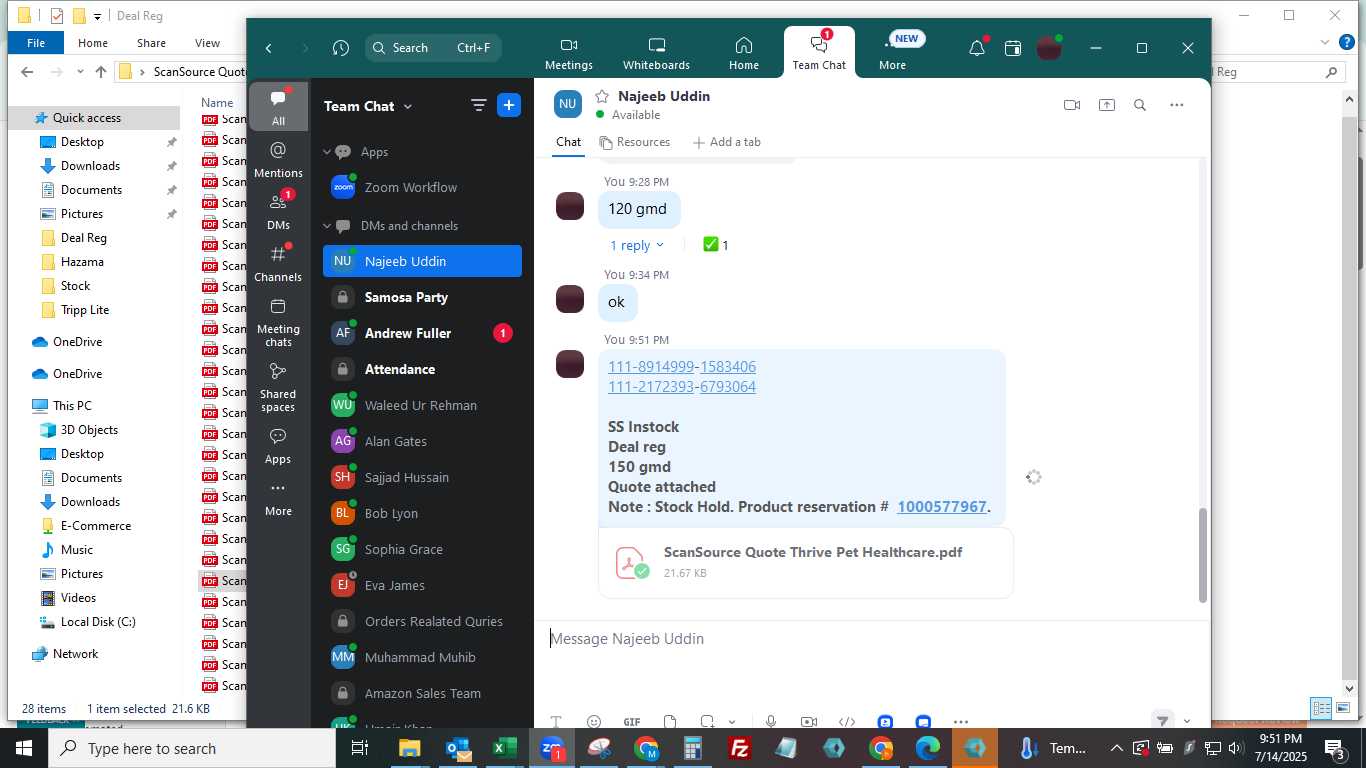Screen dimensions: 1366x768
Task: Open the Meetings section in Zoom
Action: pos(568,53)
